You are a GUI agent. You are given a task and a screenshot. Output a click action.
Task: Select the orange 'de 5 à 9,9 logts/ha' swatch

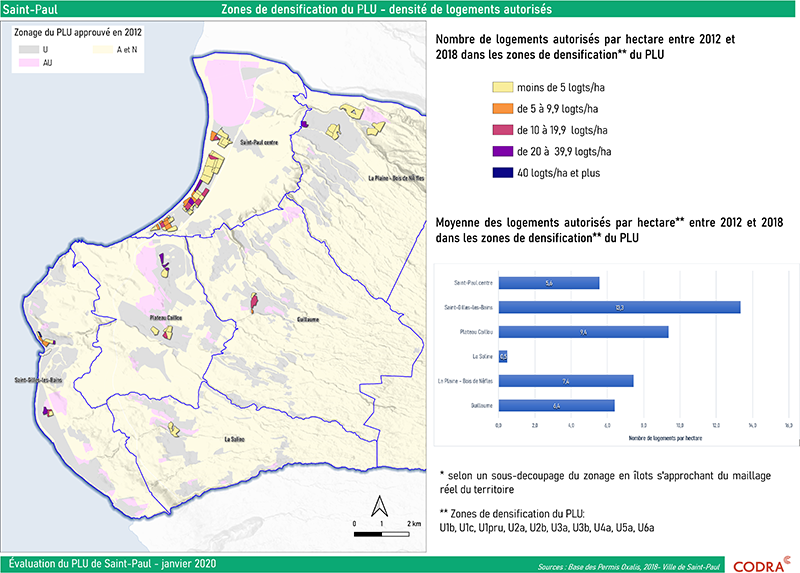tap(502, 108)
